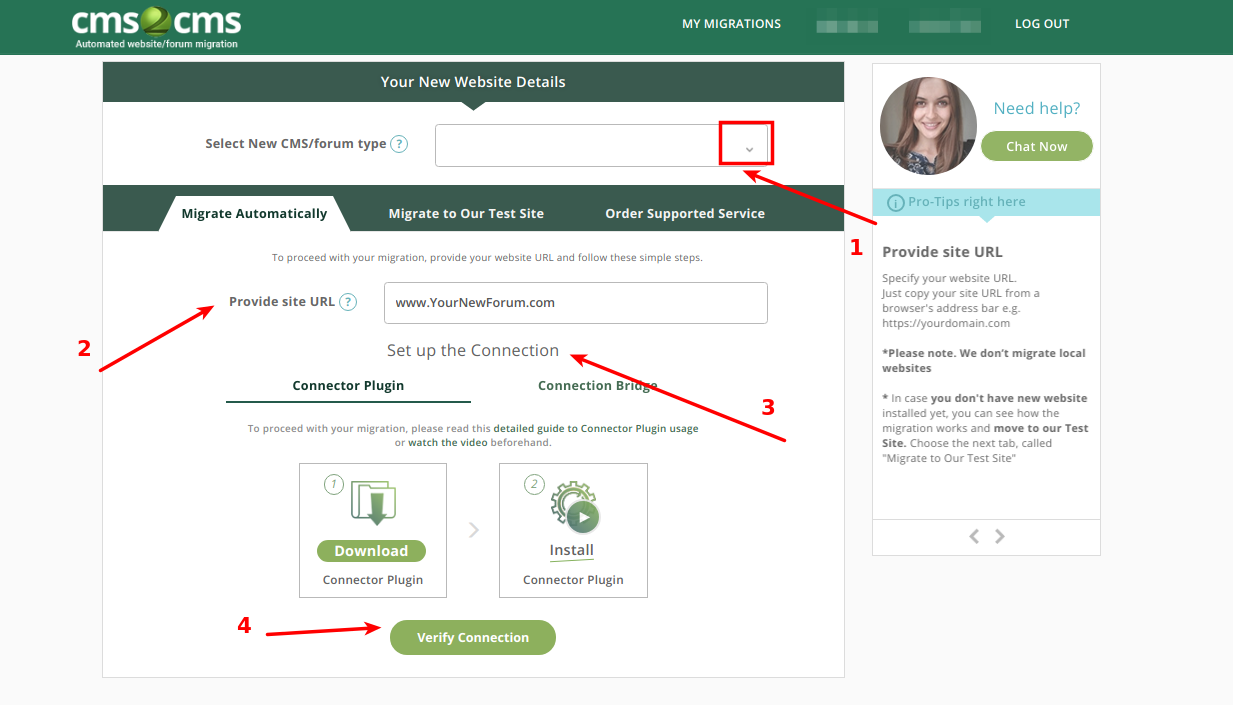Click LOG OUT in header
This screenshot has height=705, width=1233.
(x=1042, y=24)
